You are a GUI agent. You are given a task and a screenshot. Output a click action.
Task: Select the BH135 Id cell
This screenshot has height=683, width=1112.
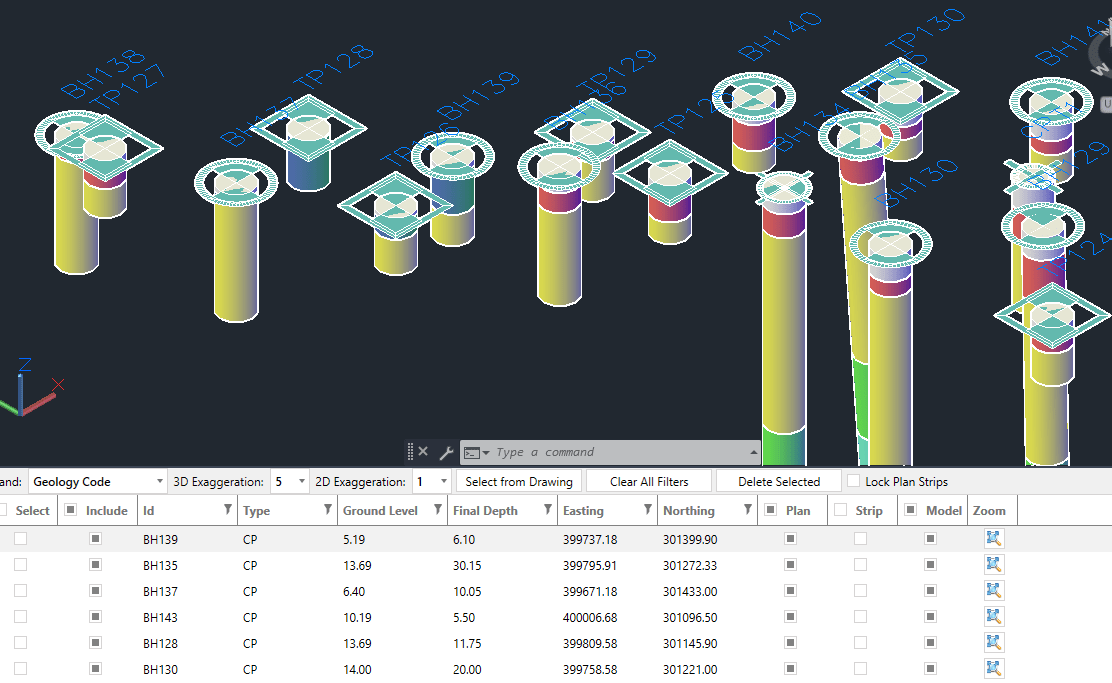tap(160, 565)
